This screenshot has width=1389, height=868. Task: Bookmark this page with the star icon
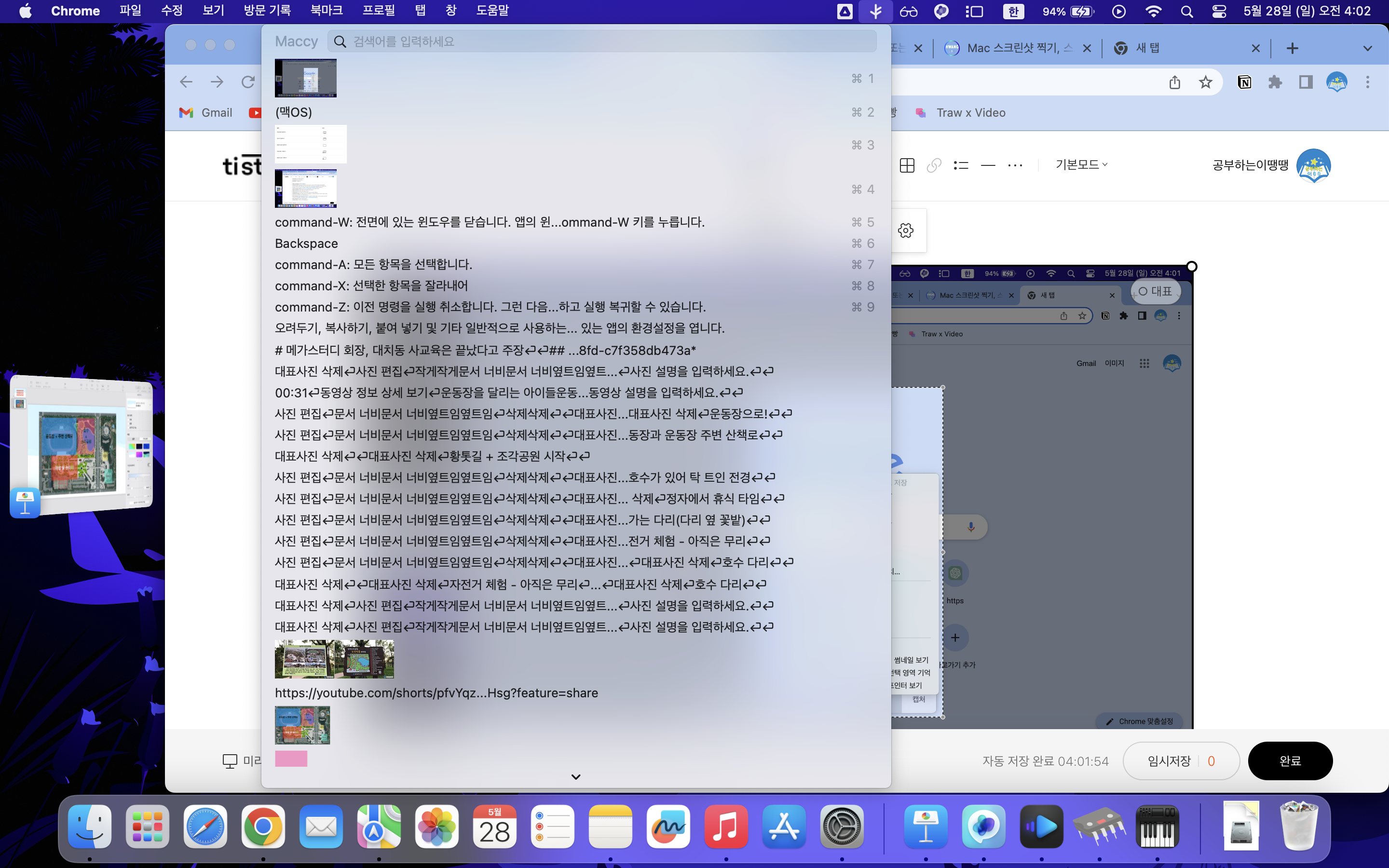click(1205, 82)
